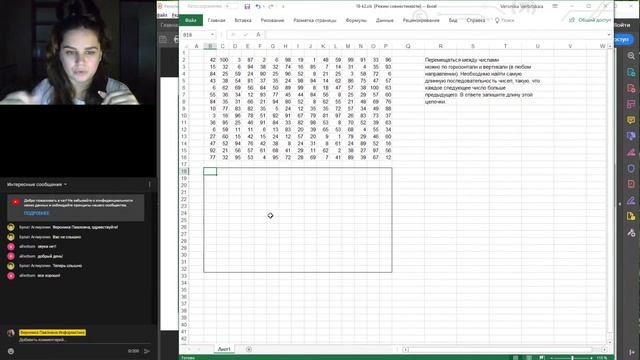Click the ПОДРОБНЕЕ link in chat notice
This screenshot has width=640, height=360.
[x=36, y=213]
